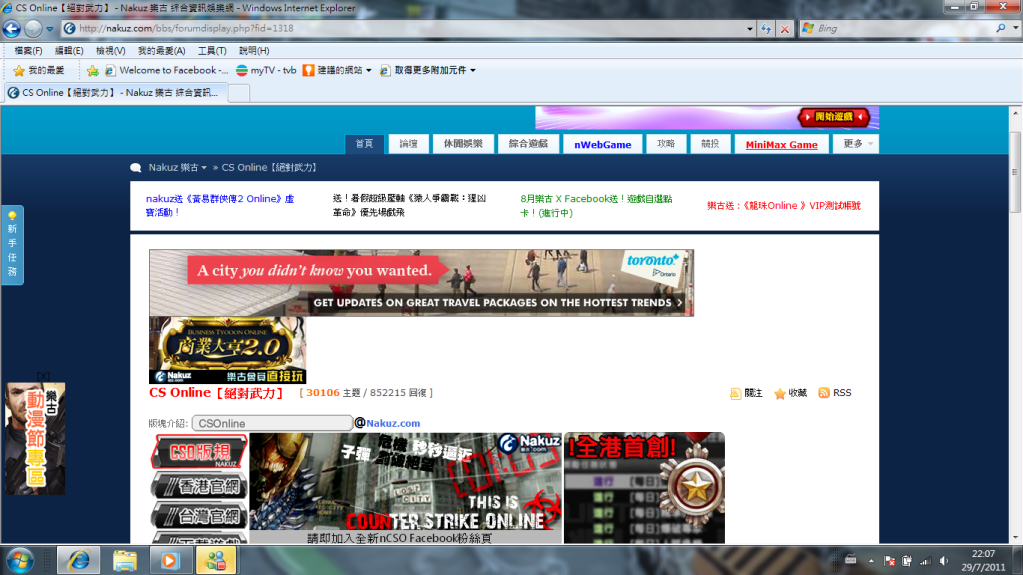Click the CS Online【絕對武力】forum title
This screenshot has height=575, width=1023.
click(217, 393)
